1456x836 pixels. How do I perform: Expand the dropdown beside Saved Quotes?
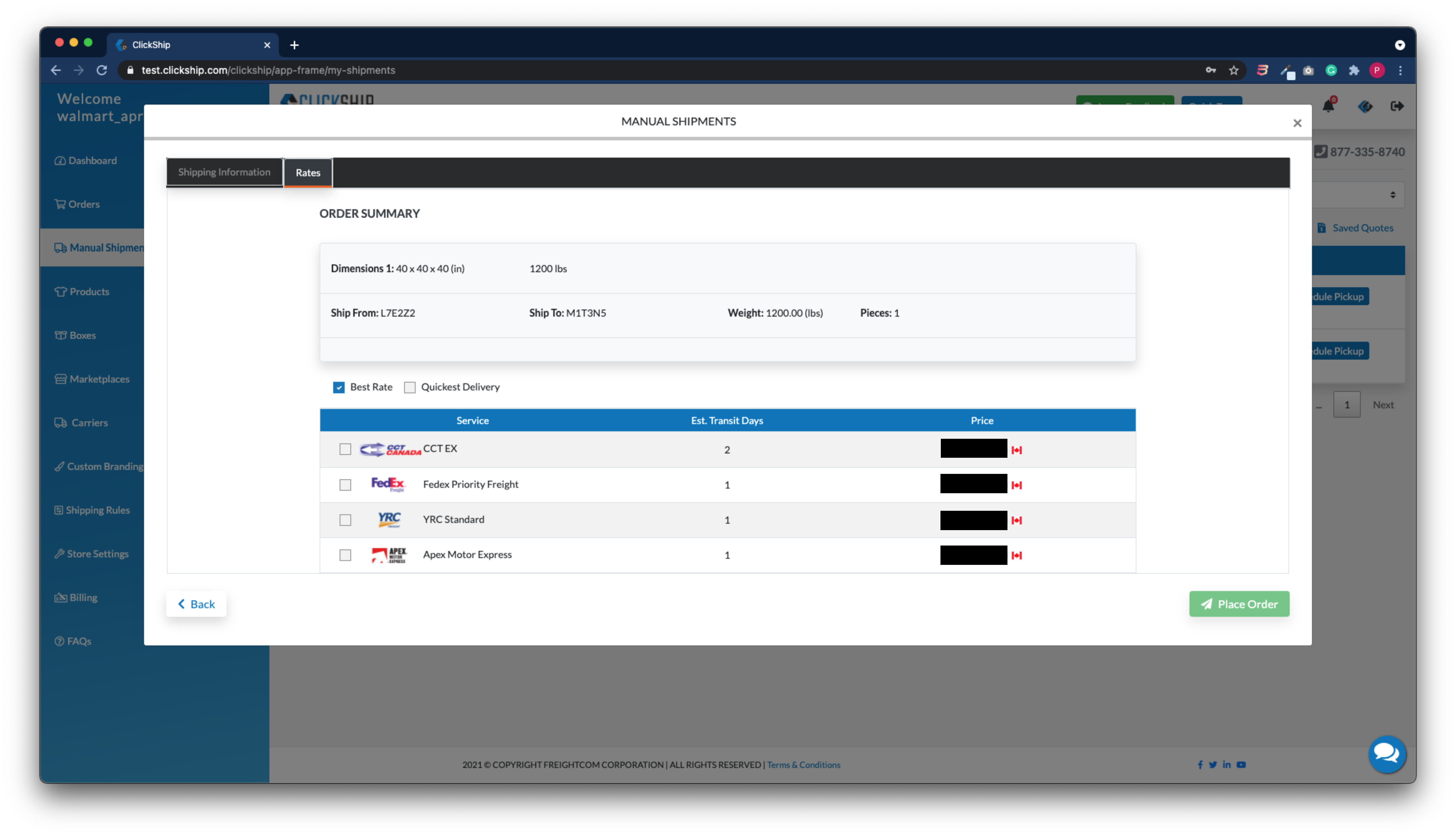coord(1392,195)
